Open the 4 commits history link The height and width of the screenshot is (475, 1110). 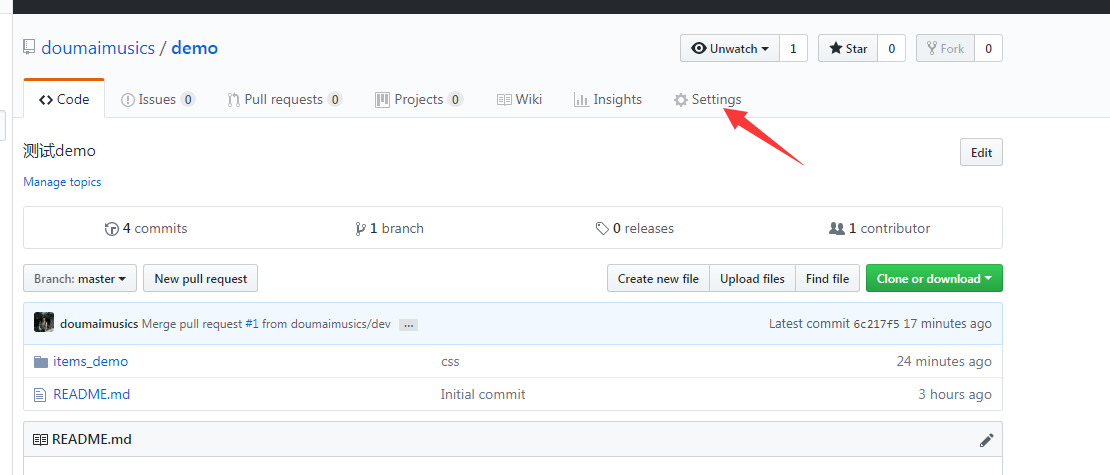[x=146, y=228]
